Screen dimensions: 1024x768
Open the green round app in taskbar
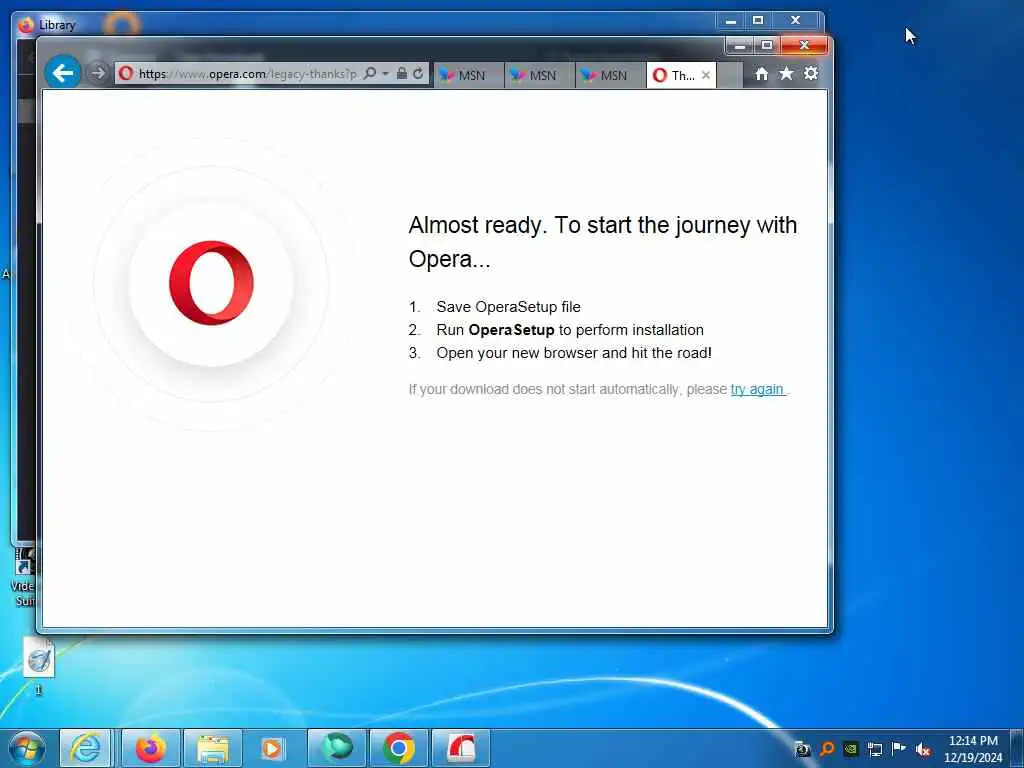[337, 748]
